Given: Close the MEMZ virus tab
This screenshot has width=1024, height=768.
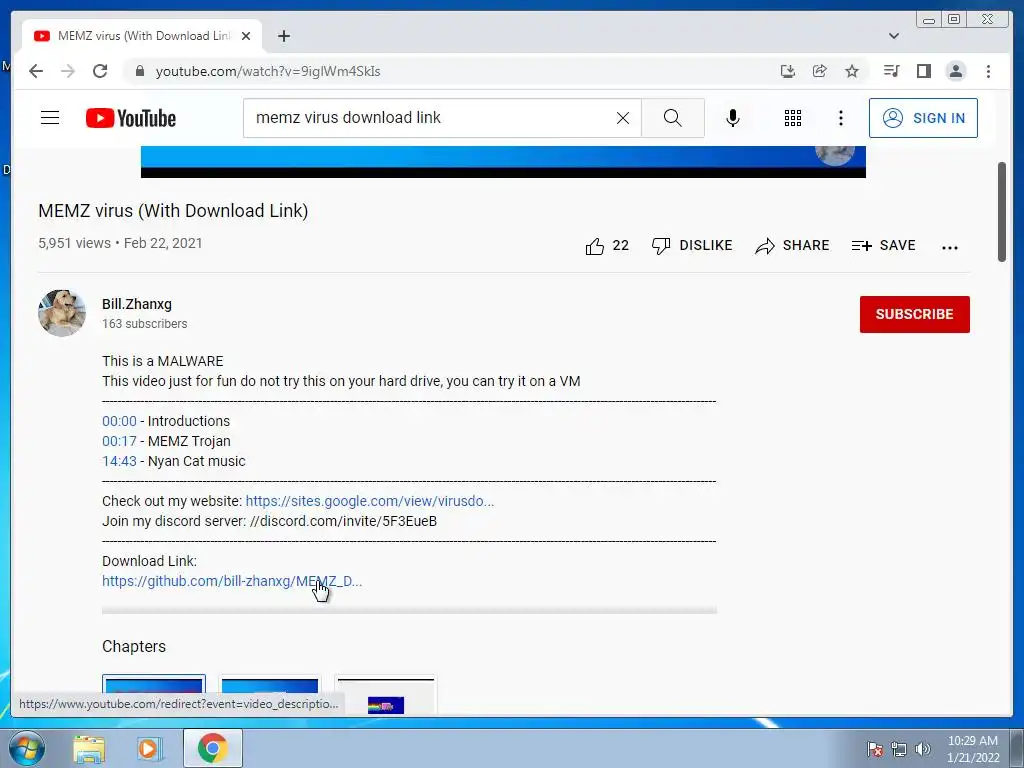Looking at the screenshot, I should [246, 36].
